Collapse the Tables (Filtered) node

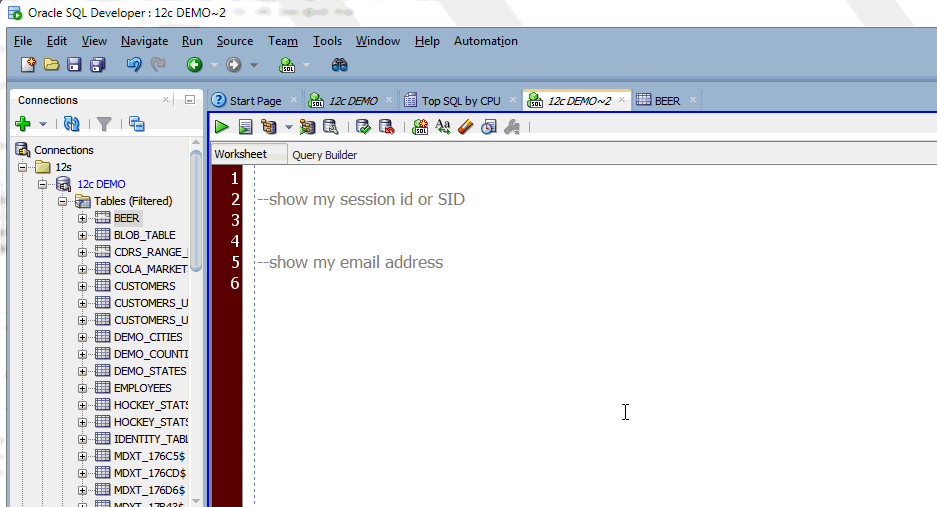pos(62,201)
